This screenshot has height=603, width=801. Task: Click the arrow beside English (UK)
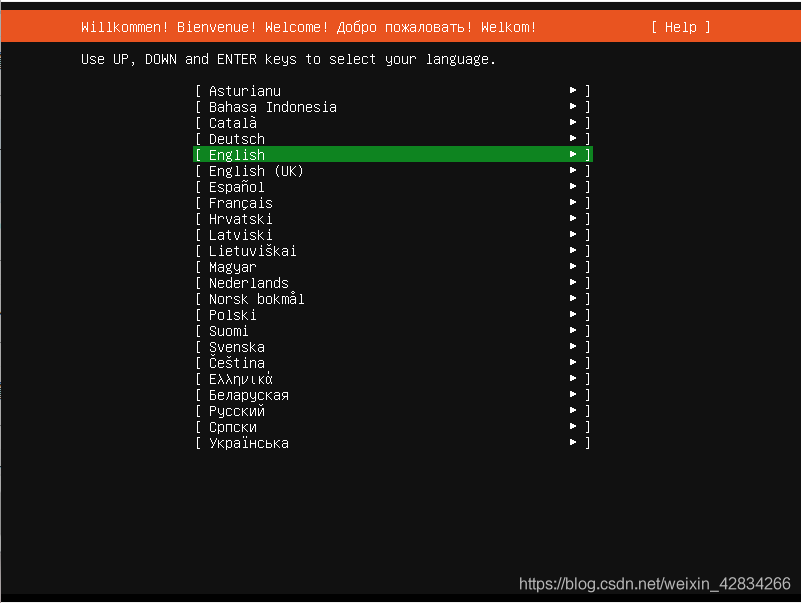tap(573, 170)
